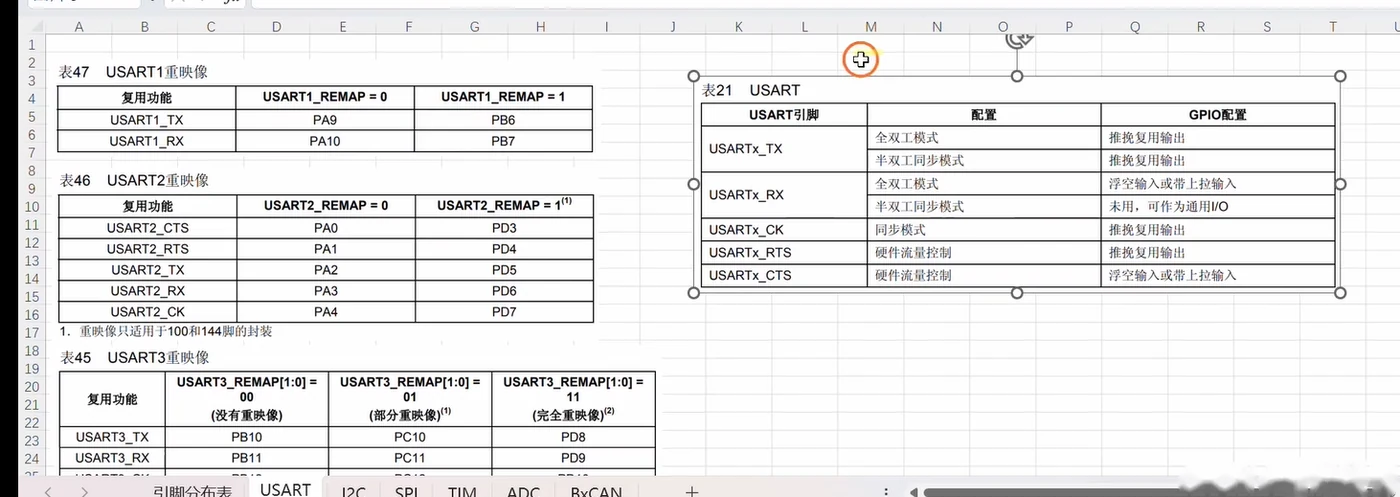Select column J header
Viewport: 1400px width, 497px height.
673,27
